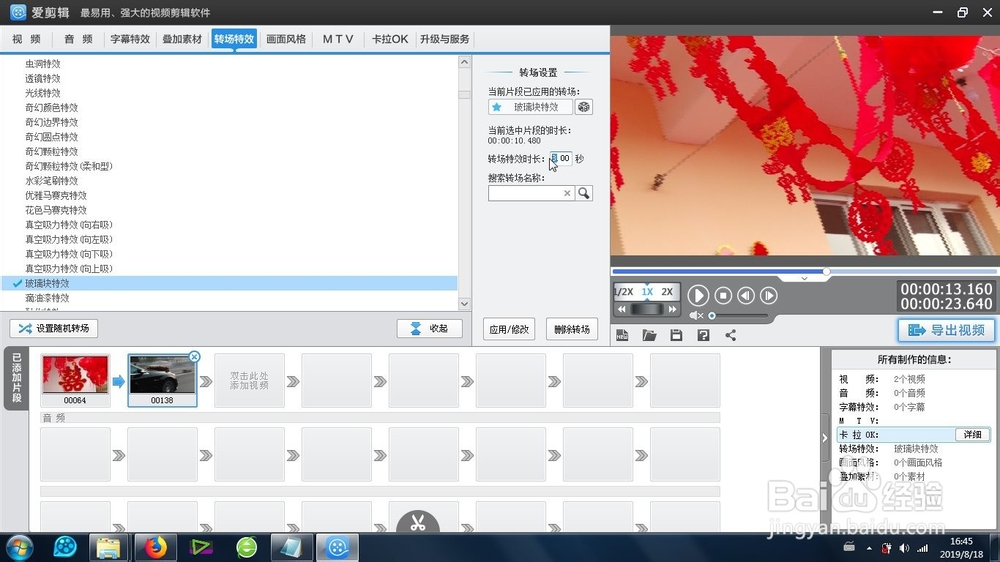Click the video progress slider handle

[827, 272]
